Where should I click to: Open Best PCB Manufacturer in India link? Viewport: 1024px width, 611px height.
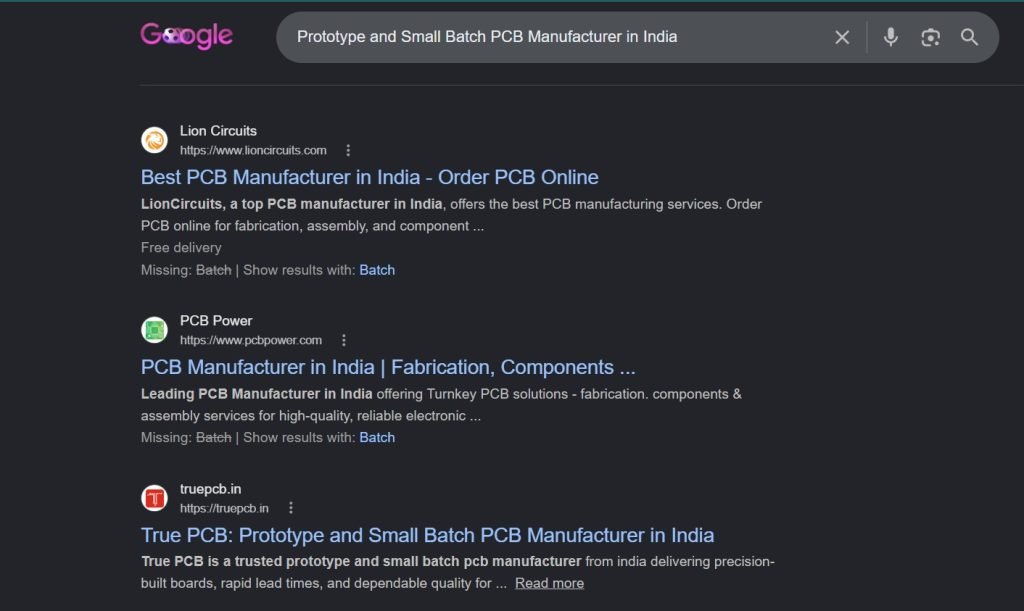(370, 177)
